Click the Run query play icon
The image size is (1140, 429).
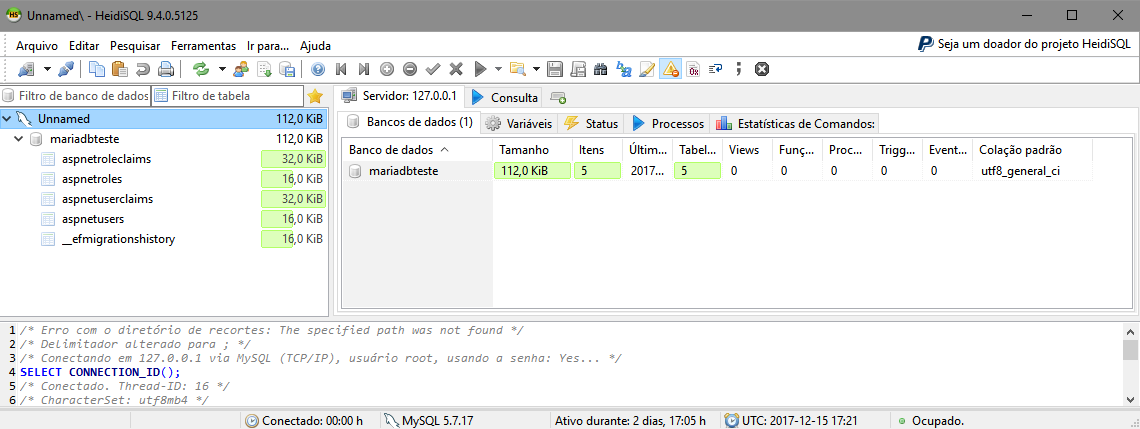pos(480,70)
